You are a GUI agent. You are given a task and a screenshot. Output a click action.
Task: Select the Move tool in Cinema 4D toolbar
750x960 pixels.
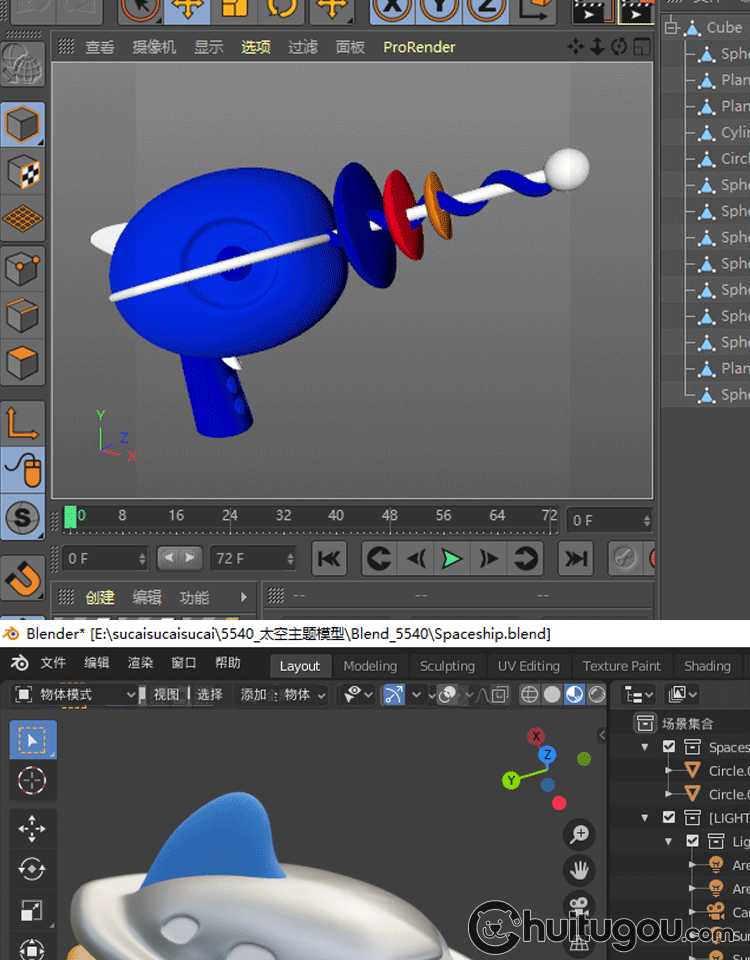point(187,9)
